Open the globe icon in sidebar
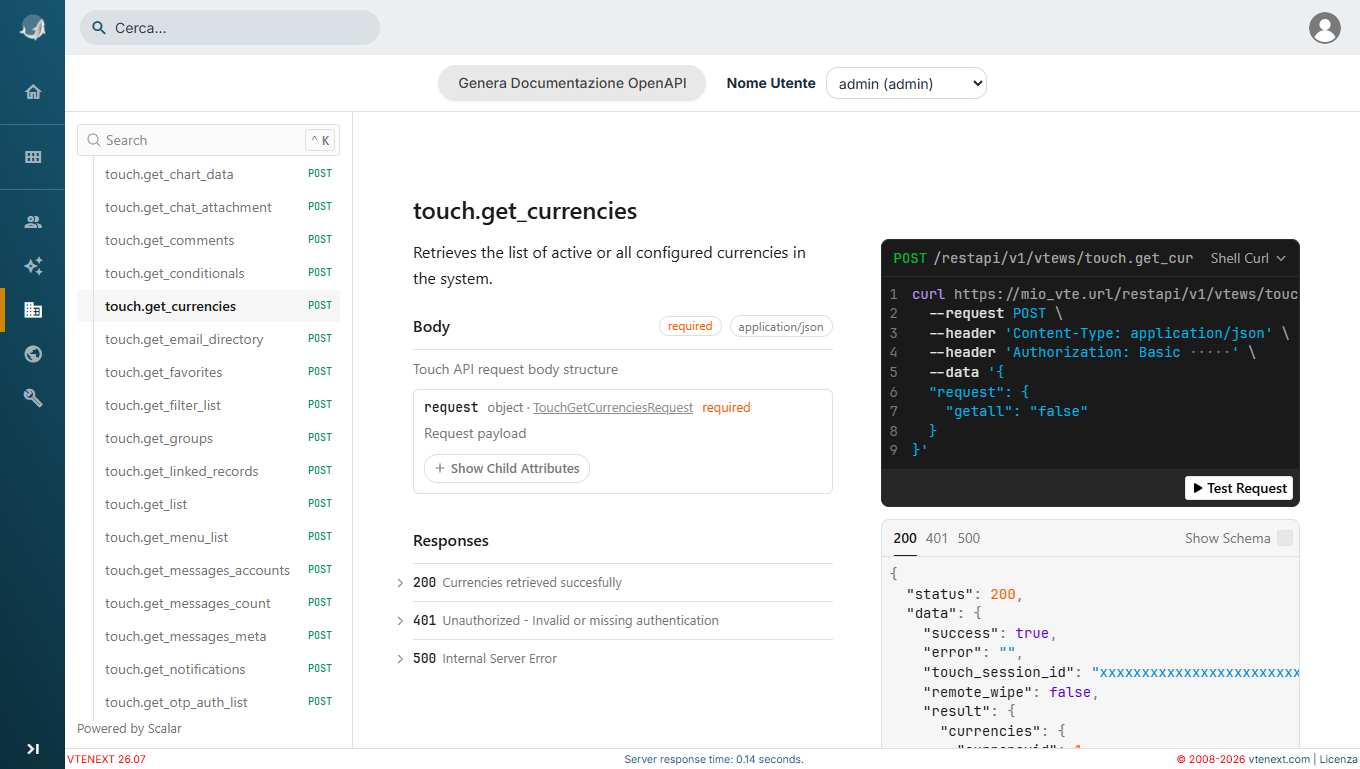This screenshot has width=1360, height=769. 33,354
